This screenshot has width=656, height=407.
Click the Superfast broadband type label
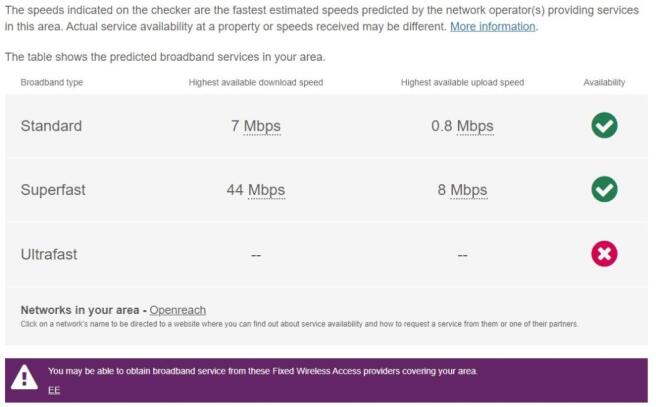tap(53, 190)
